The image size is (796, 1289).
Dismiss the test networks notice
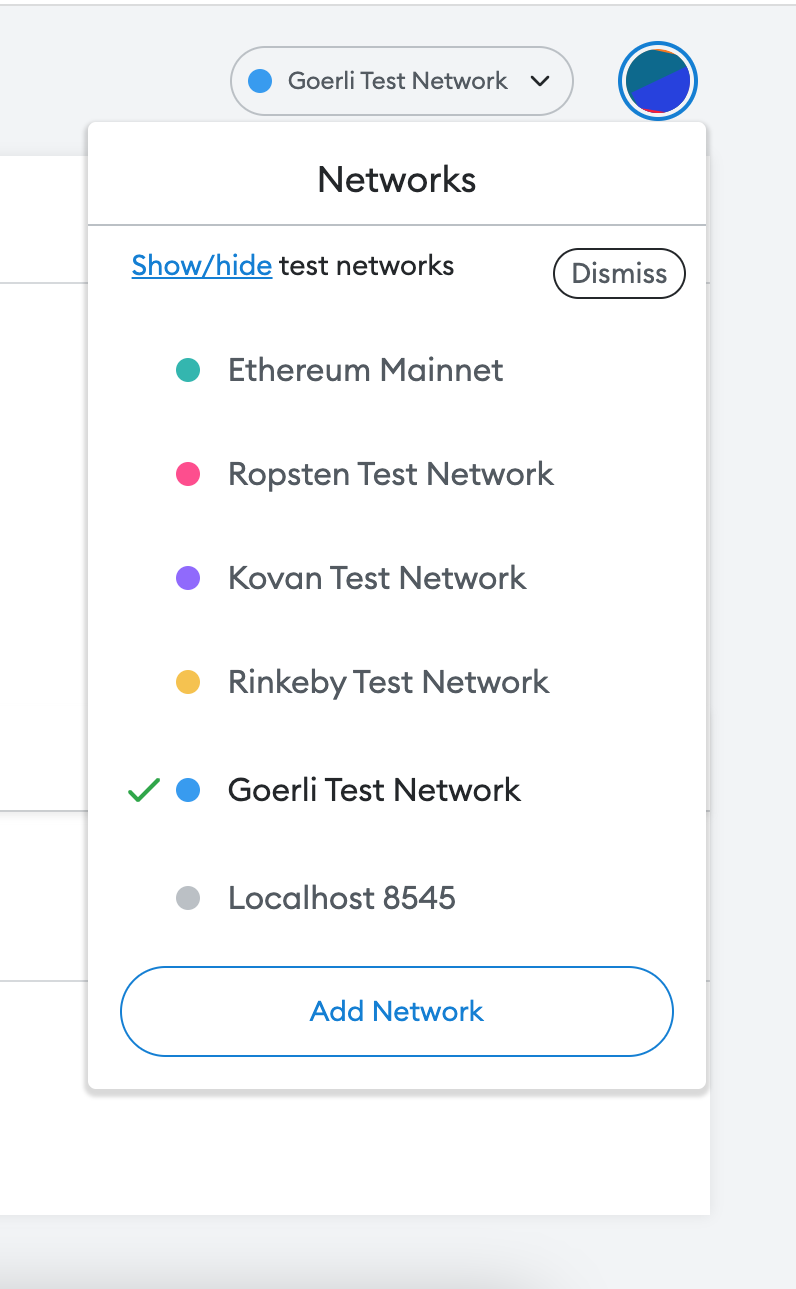619,274
